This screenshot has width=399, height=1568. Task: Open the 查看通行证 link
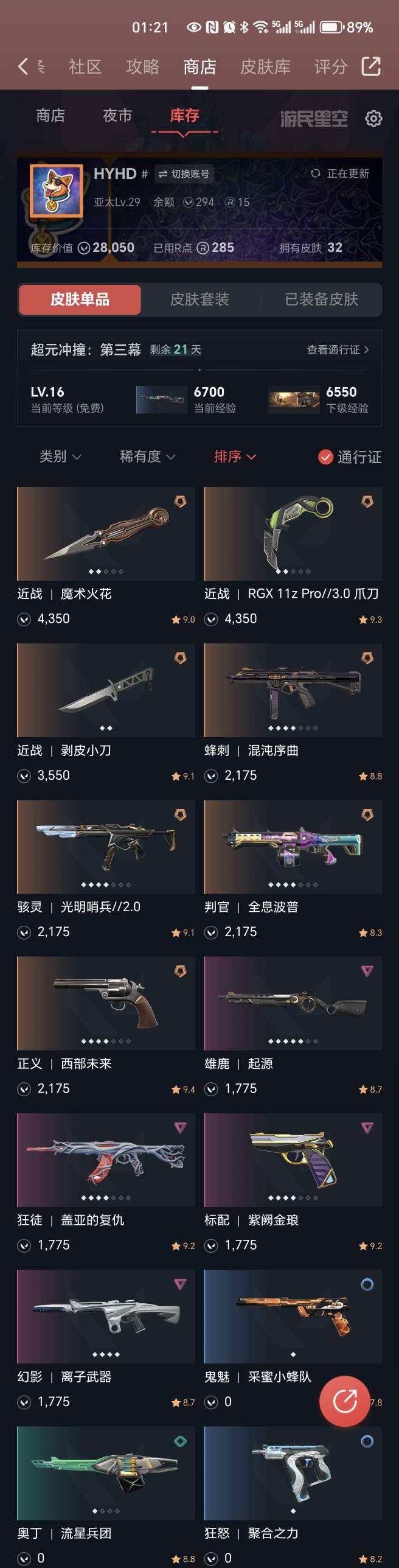click(338, 349)
